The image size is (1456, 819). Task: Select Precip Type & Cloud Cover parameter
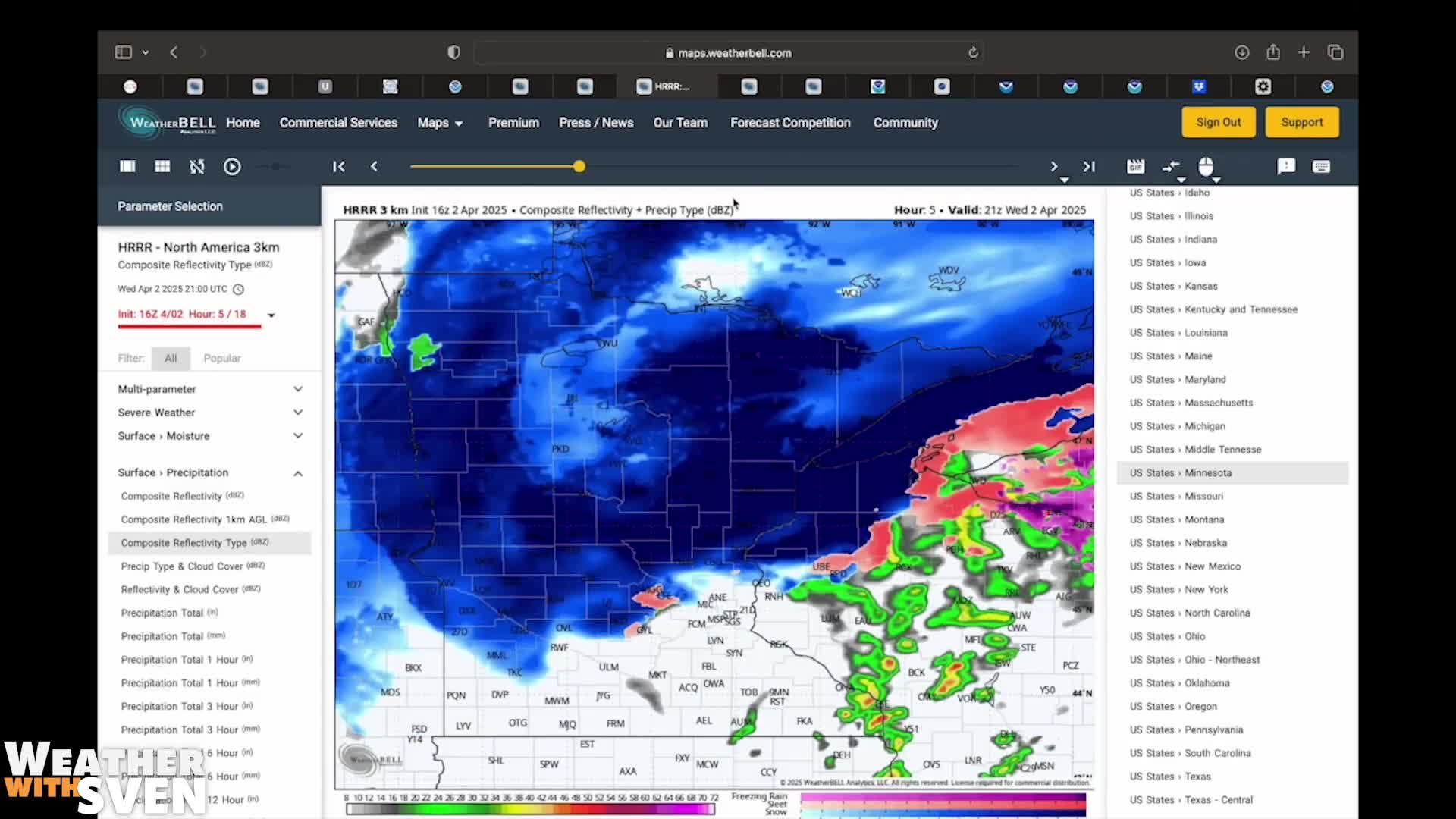[x=193, y=566]
